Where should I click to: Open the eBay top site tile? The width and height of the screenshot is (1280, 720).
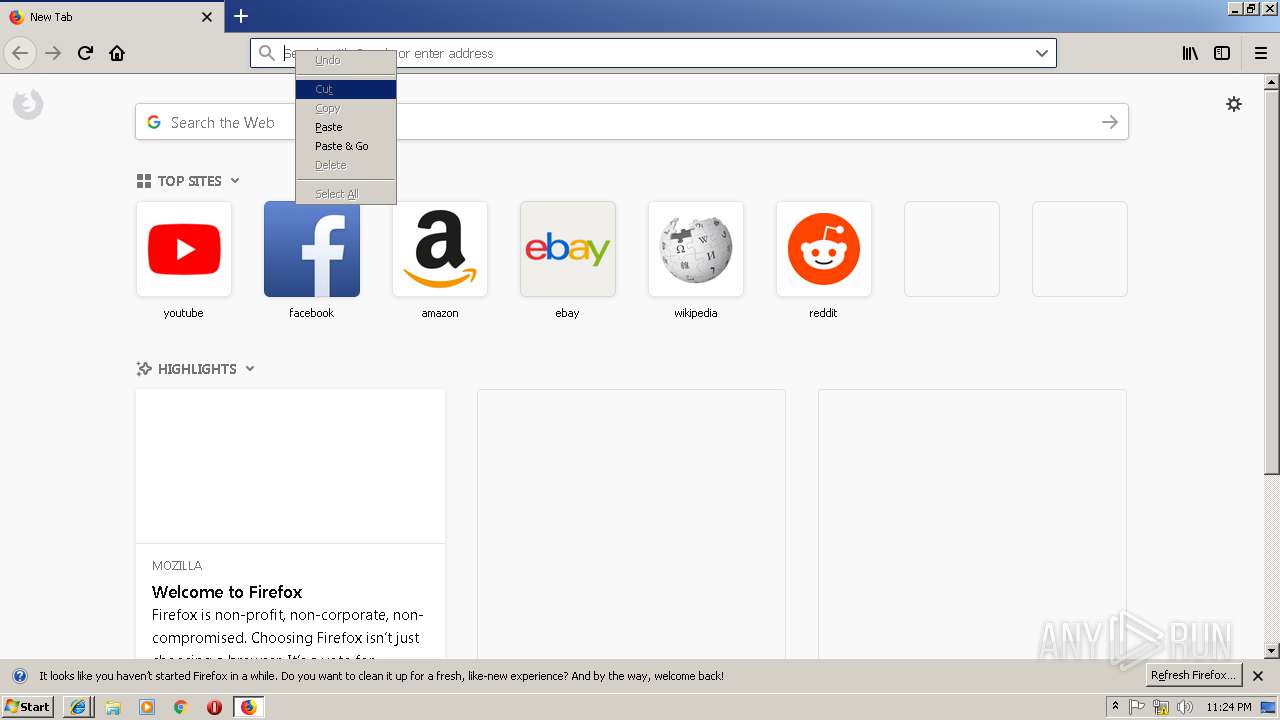coord(568,249)
